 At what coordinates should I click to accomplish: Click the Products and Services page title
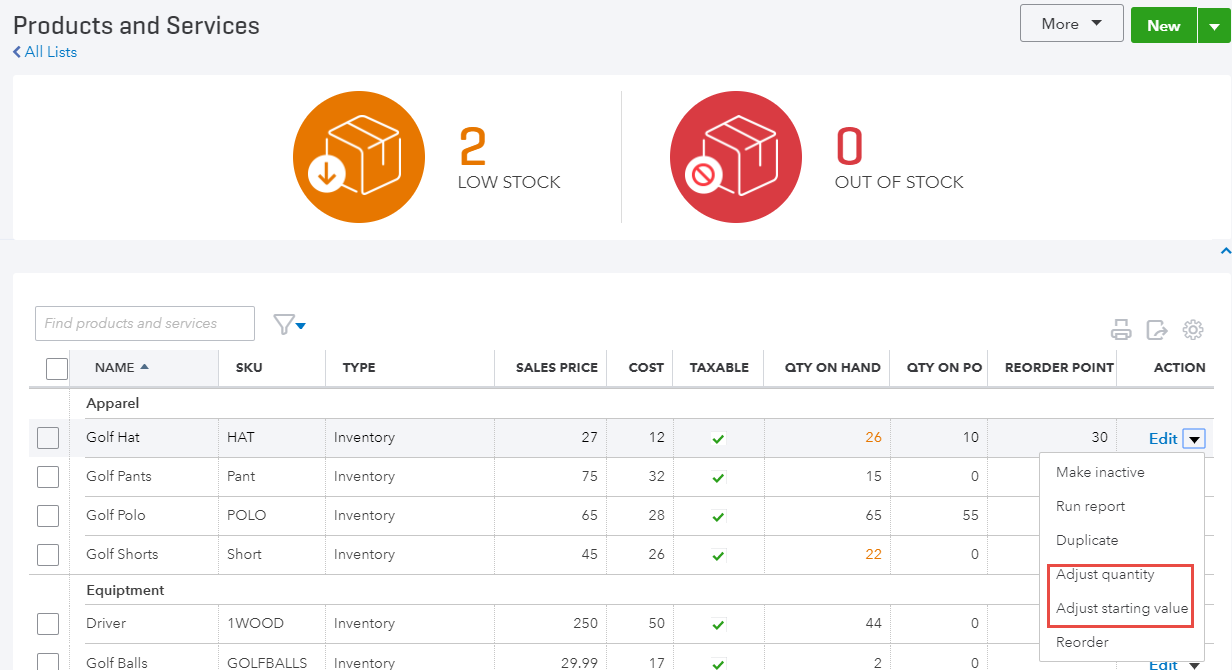tap(136, 26)
